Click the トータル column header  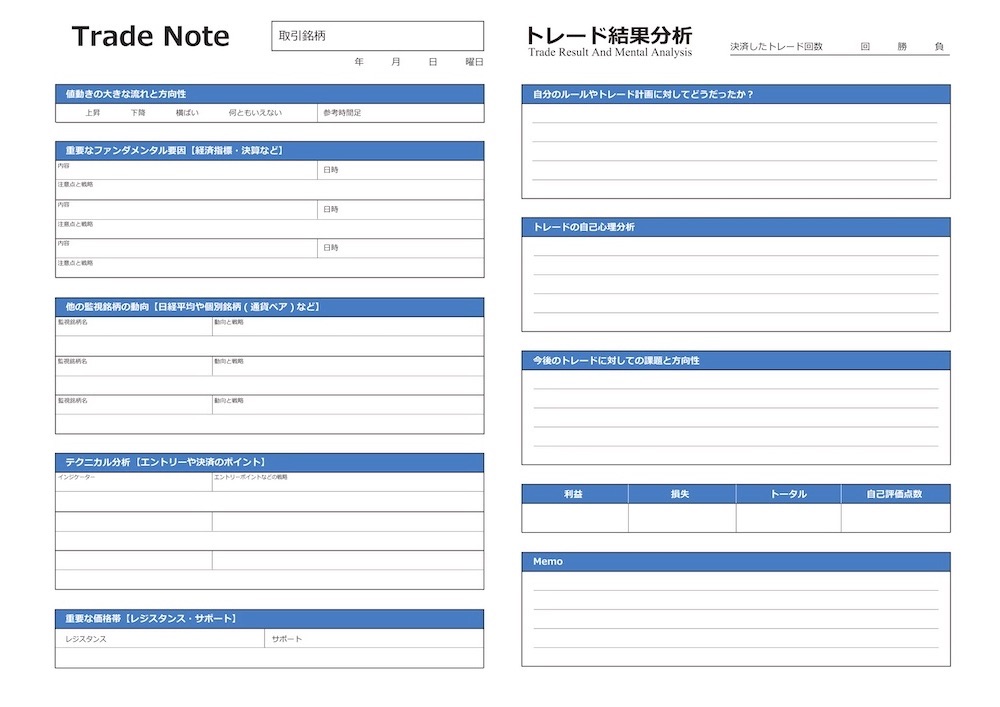coord(788,494)
